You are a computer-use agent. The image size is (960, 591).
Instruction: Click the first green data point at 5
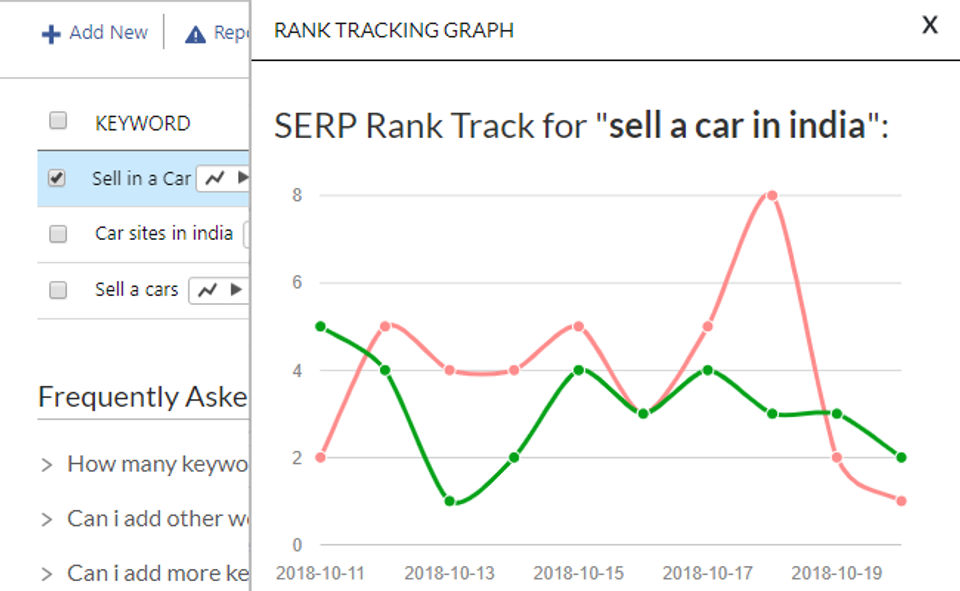pos(320,326)
